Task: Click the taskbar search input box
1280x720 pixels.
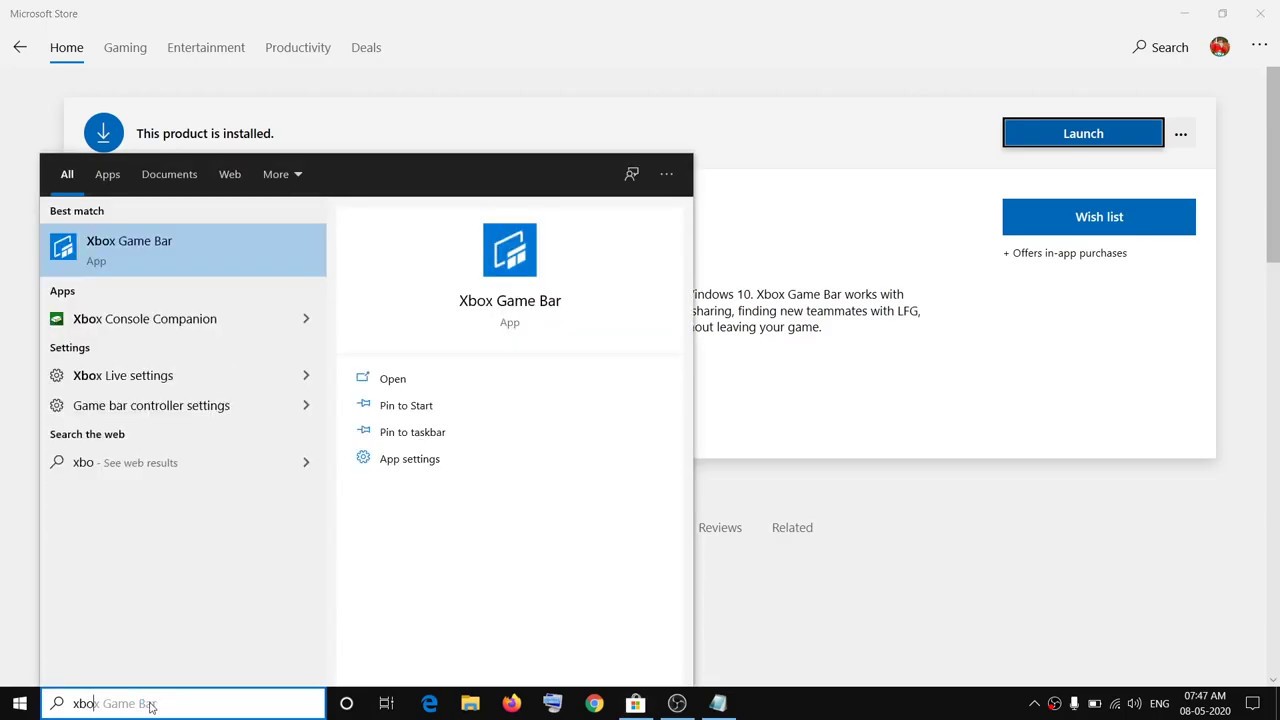Action: pos(183,704)
